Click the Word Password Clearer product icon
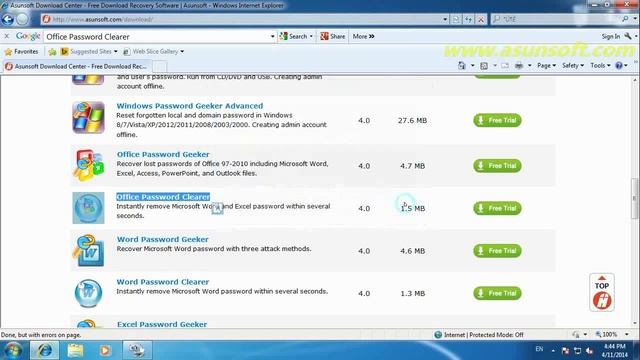The image size is (640, 360). point(88,293)
